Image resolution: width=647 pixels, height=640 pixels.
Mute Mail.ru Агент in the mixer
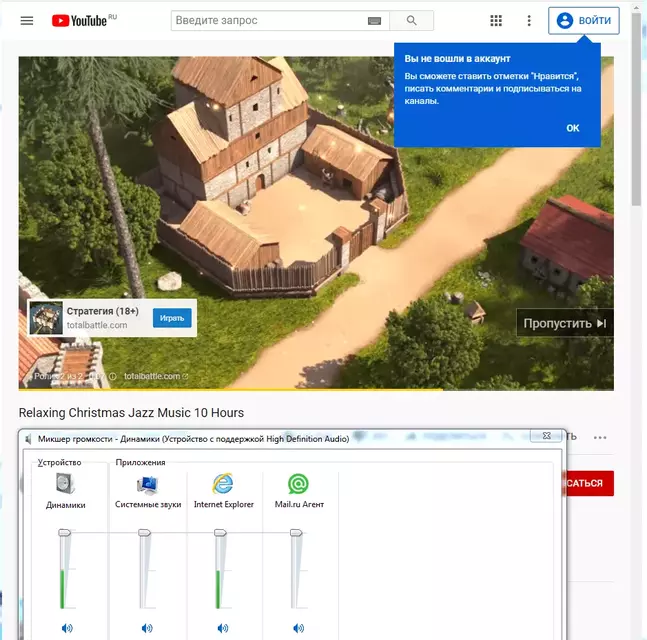tap(298, 628)
